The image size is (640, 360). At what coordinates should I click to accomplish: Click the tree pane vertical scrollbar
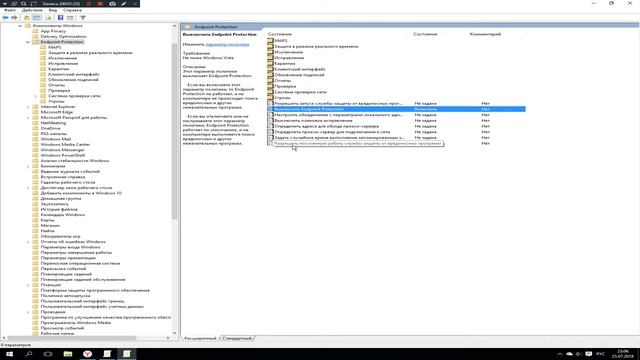coord(174,131)
